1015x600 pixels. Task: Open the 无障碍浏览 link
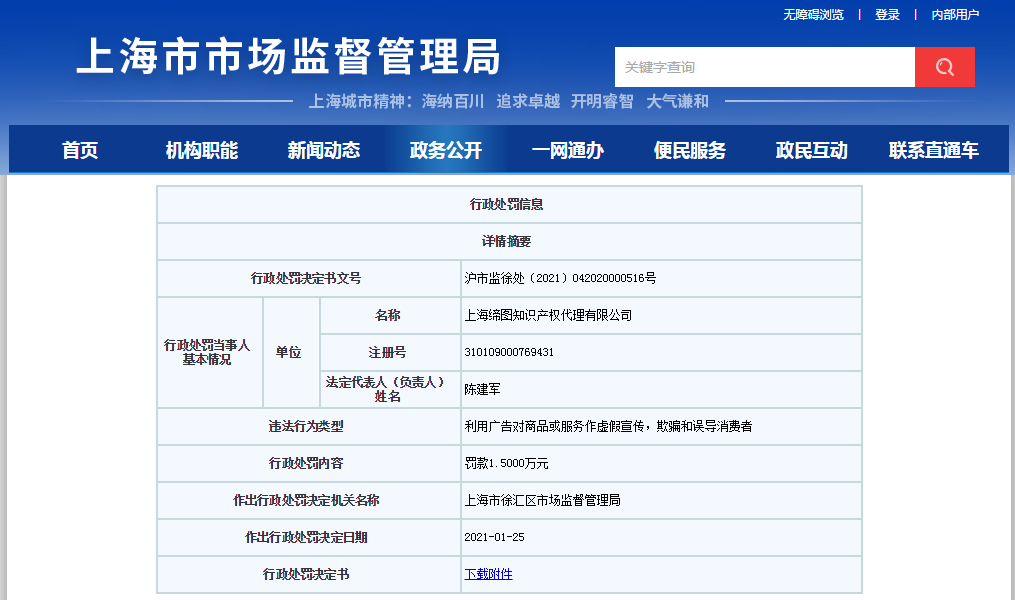pyautogui.click(x=813, y=14)
